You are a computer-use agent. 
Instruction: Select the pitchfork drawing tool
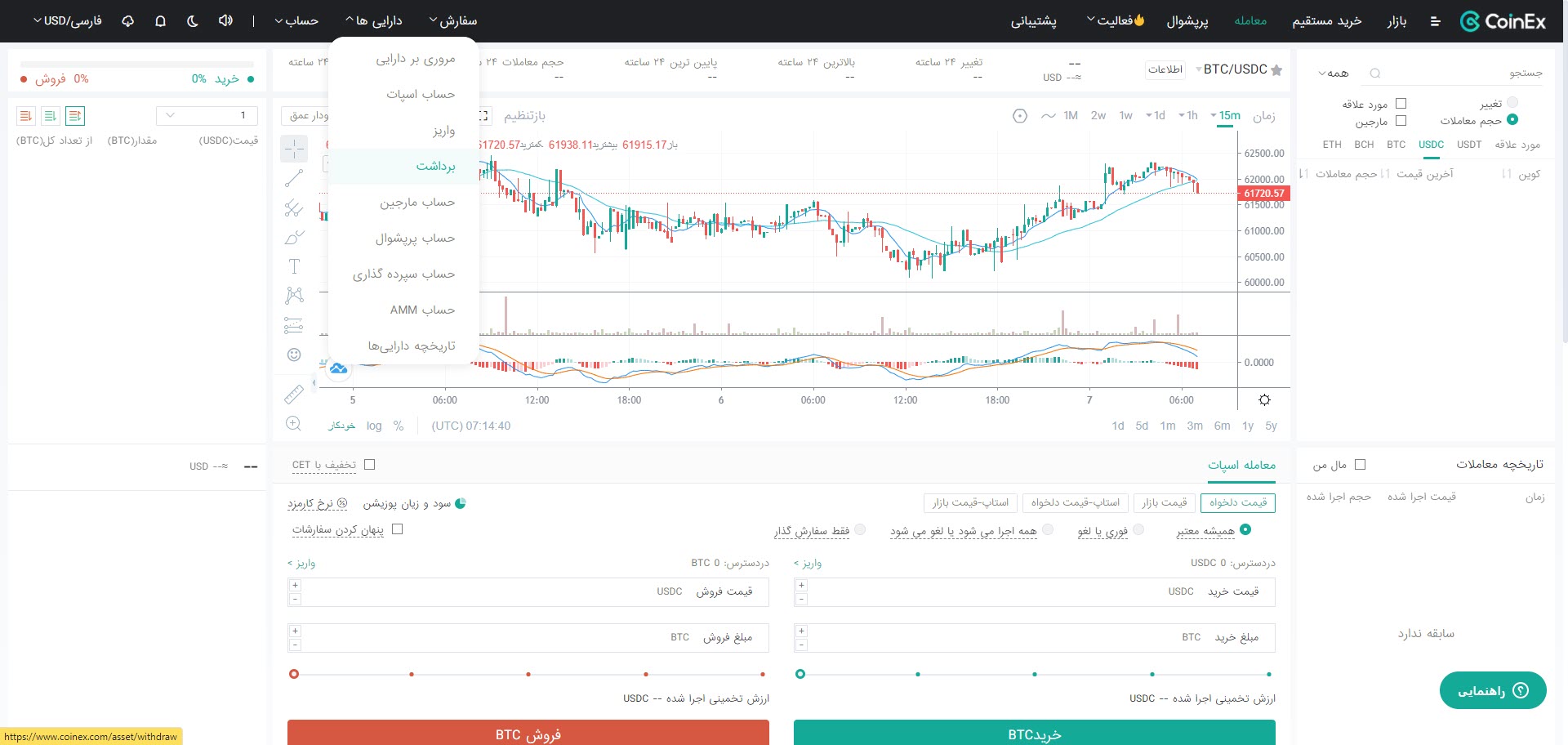[x=294, y=208]
